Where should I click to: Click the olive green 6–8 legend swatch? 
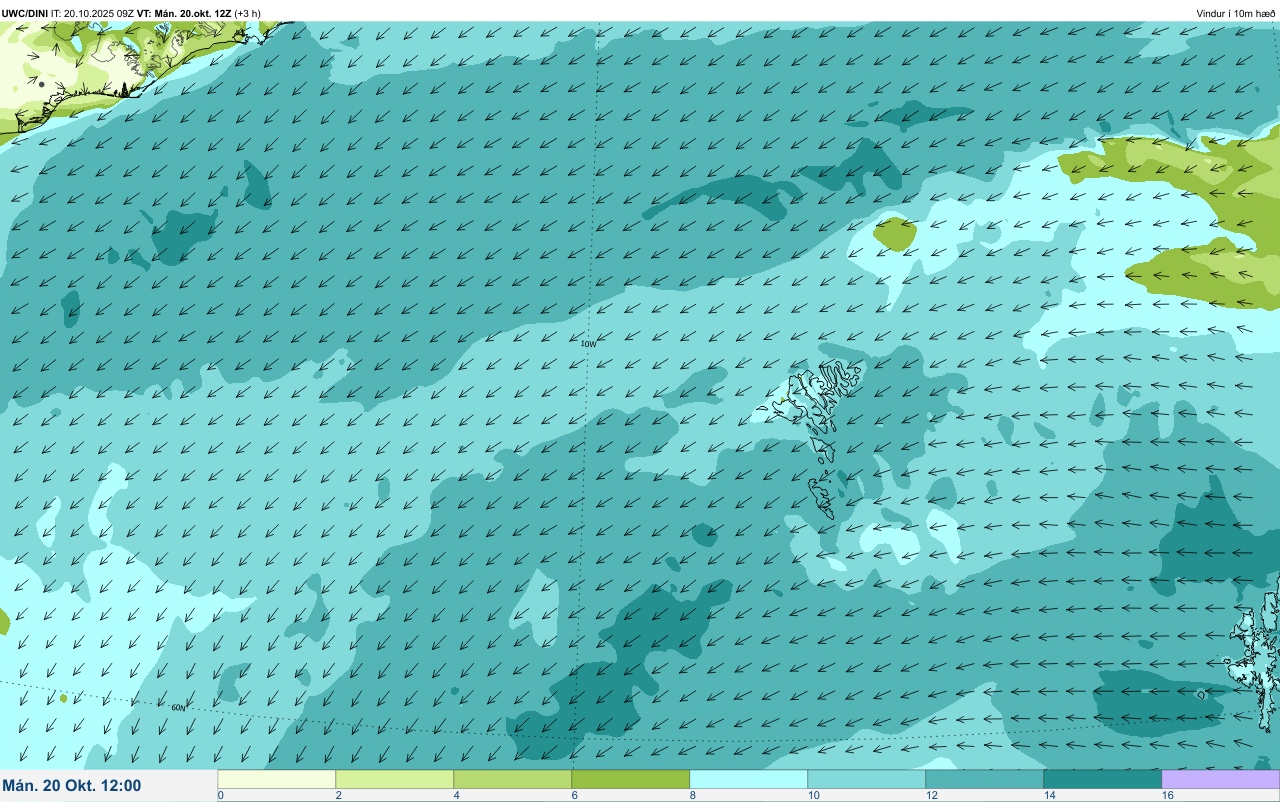coord(631,779)
